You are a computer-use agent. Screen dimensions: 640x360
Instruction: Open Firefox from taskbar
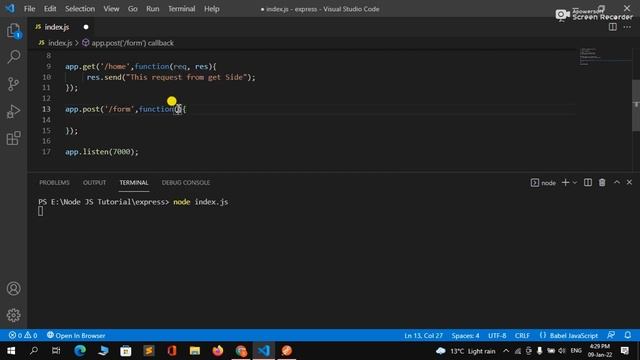click(218, 351)
